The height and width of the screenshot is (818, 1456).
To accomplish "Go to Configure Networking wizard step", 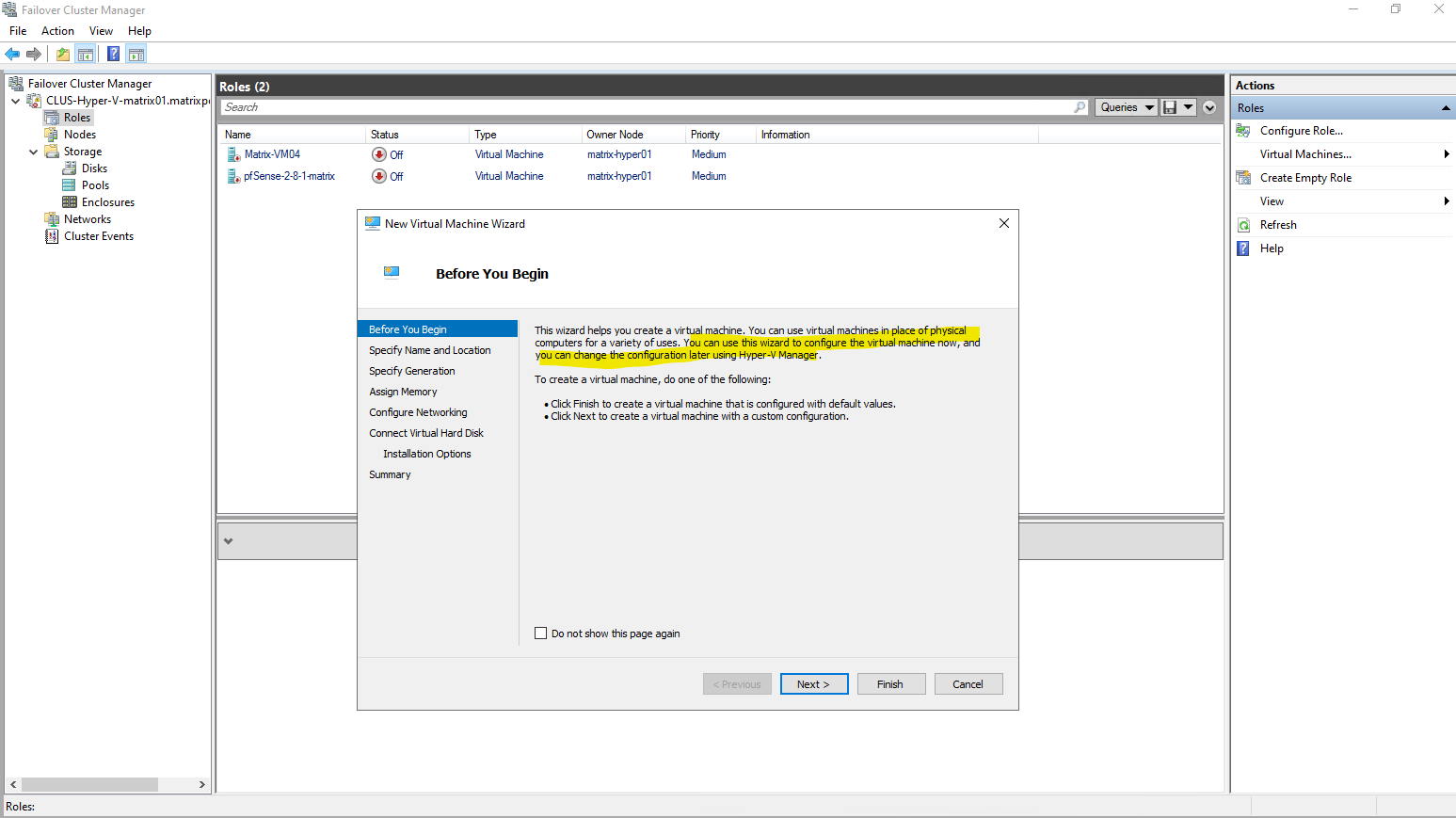I will [418, 412].
